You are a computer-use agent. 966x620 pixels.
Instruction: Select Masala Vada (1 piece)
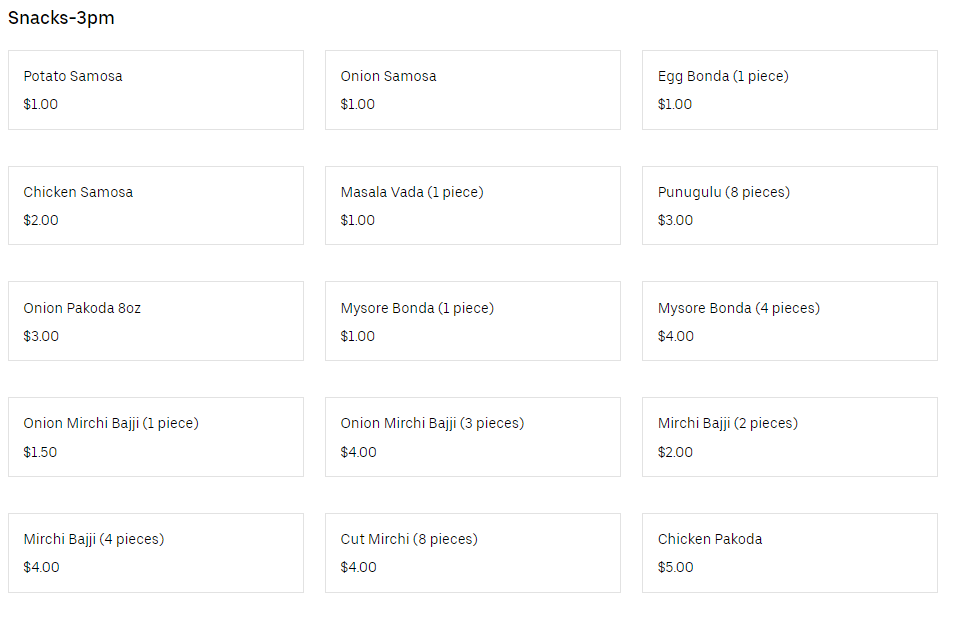(x=472, y=205)
